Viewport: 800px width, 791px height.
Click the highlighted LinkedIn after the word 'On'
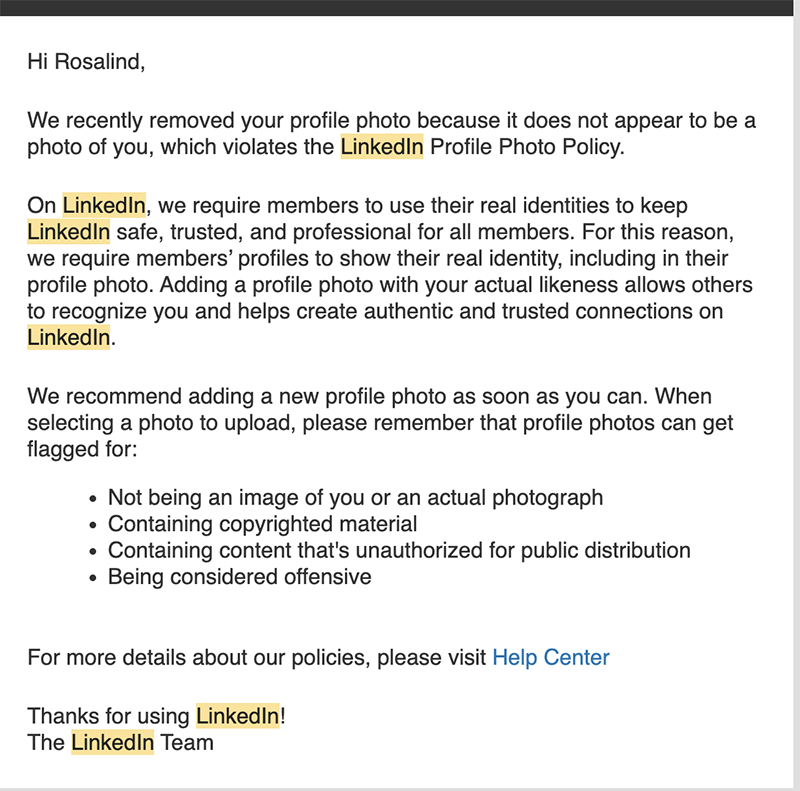point(104,205)
